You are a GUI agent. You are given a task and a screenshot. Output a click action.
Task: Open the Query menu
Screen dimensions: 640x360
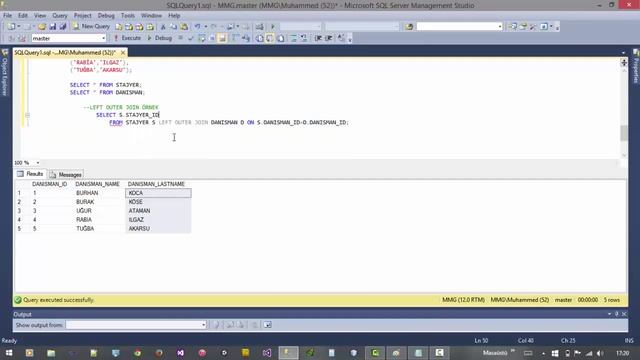(60, 16)
